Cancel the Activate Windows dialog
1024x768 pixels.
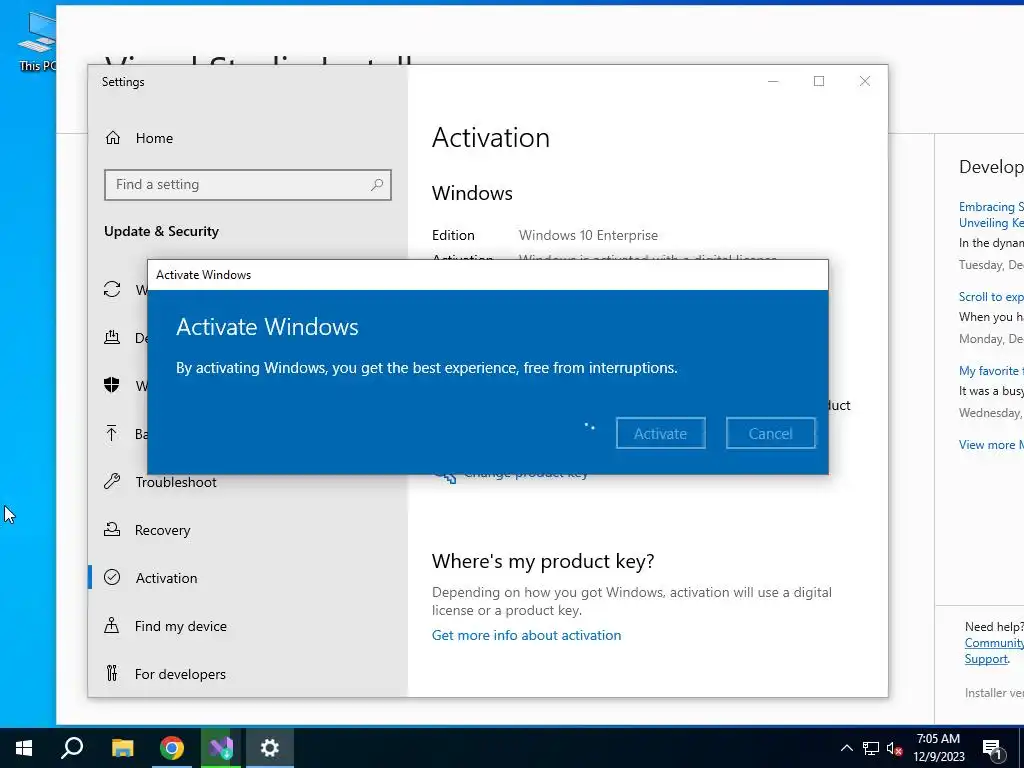coord(771,433)
